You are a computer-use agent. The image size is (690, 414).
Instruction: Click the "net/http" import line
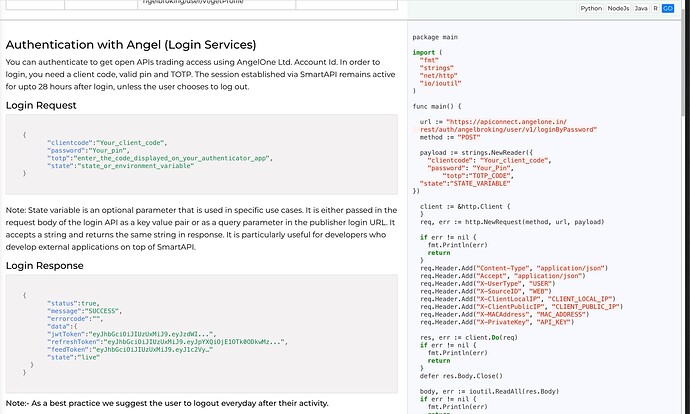438,76
